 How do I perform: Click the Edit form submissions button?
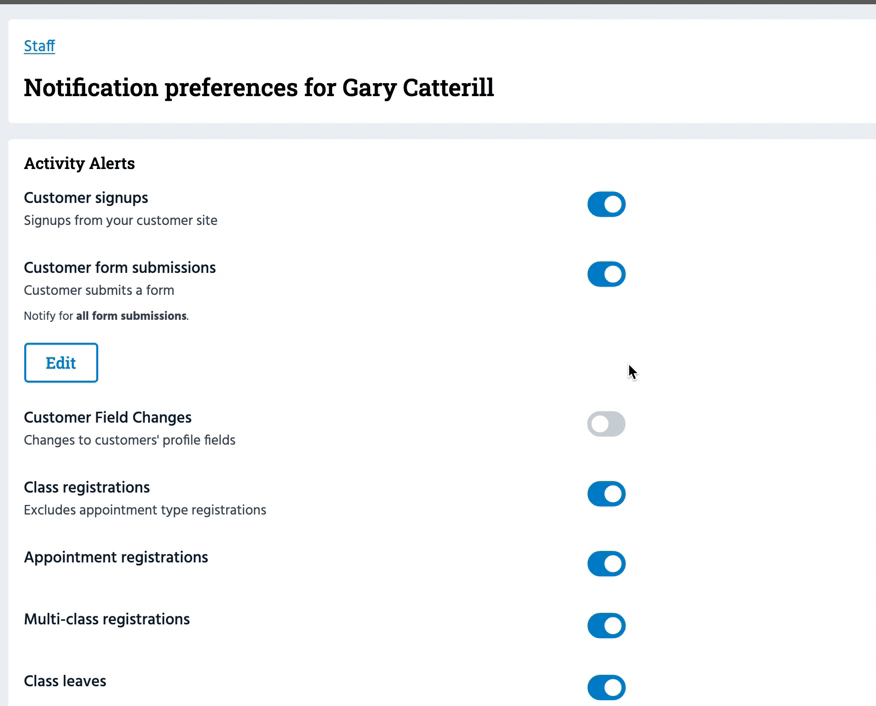click(x=61, y=363)
